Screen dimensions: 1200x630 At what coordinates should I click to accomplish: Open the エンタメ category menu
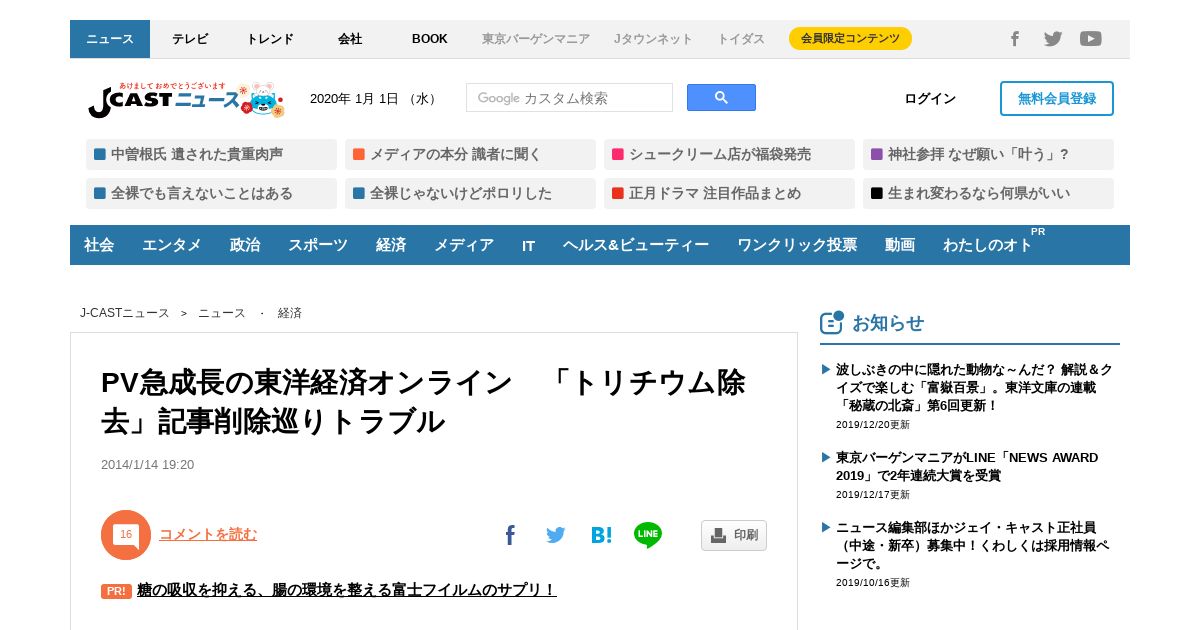(x=172, y=245)
